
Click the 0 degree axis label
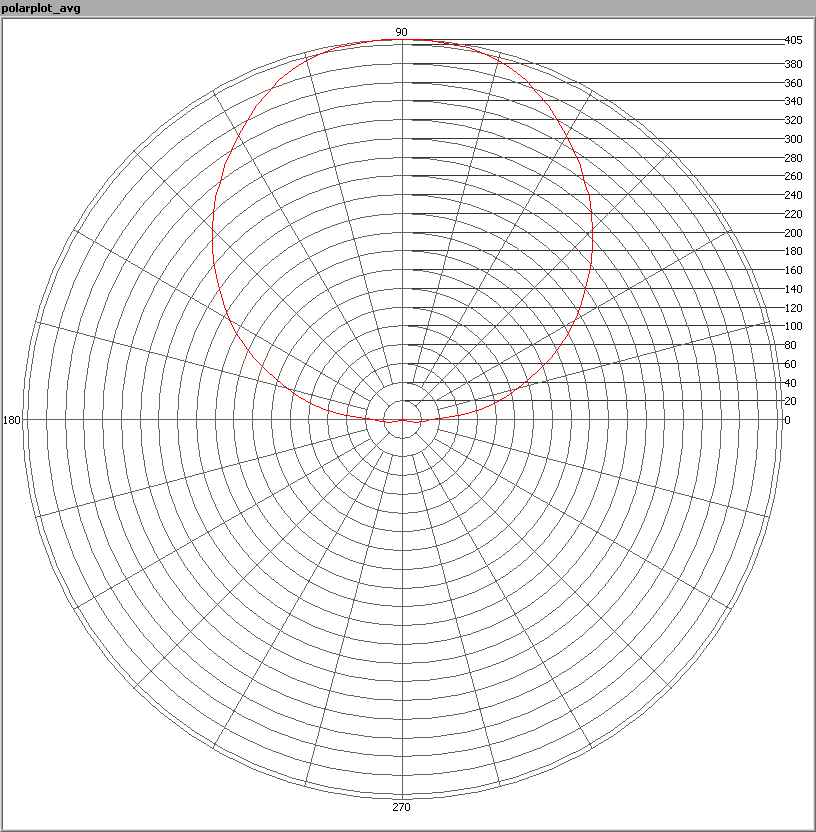click(787, 420)
